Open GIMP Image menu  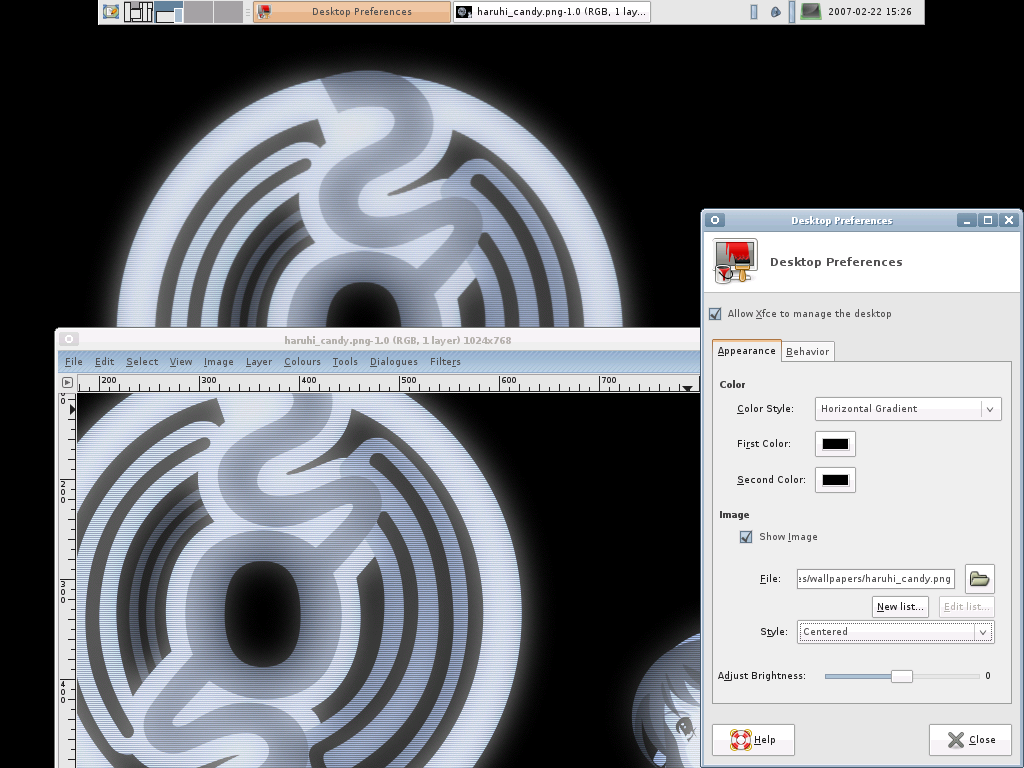[218, 362]
